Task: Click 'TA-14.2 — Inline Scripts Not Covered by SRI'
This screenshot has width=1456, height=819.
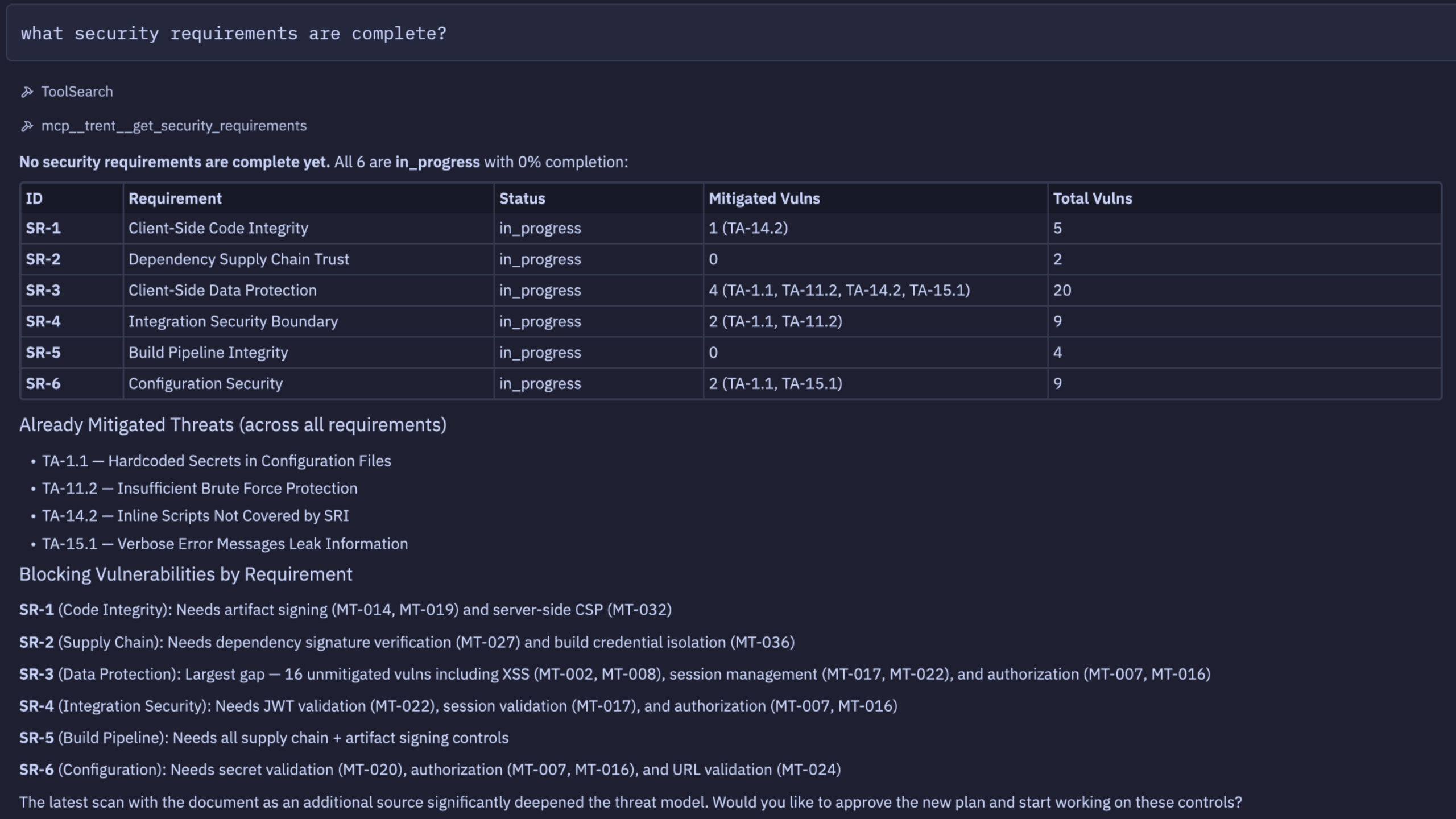Action: (x=196, y=516)
